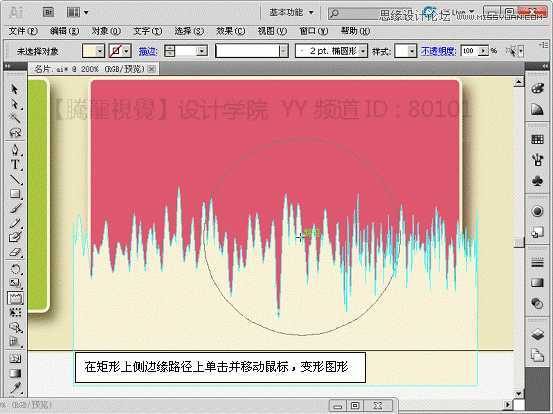Open the stroke weight dropdown
Screen dimensions: 553x414
(x=202, y=51)
